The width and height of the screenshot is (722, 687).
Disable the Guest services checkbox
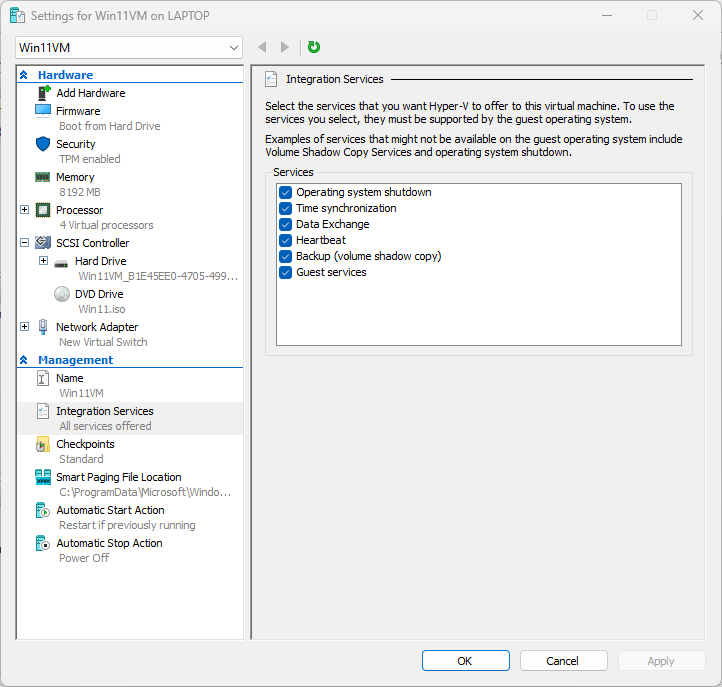[286, 272]
